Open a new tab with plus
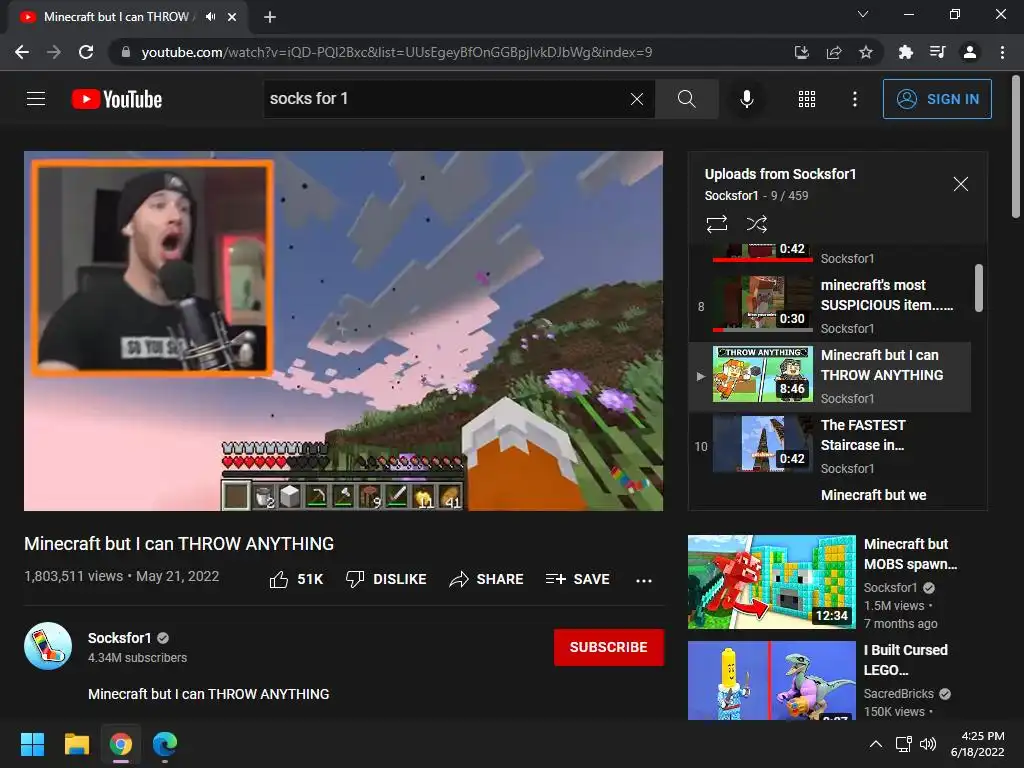 tap(270, 17)
